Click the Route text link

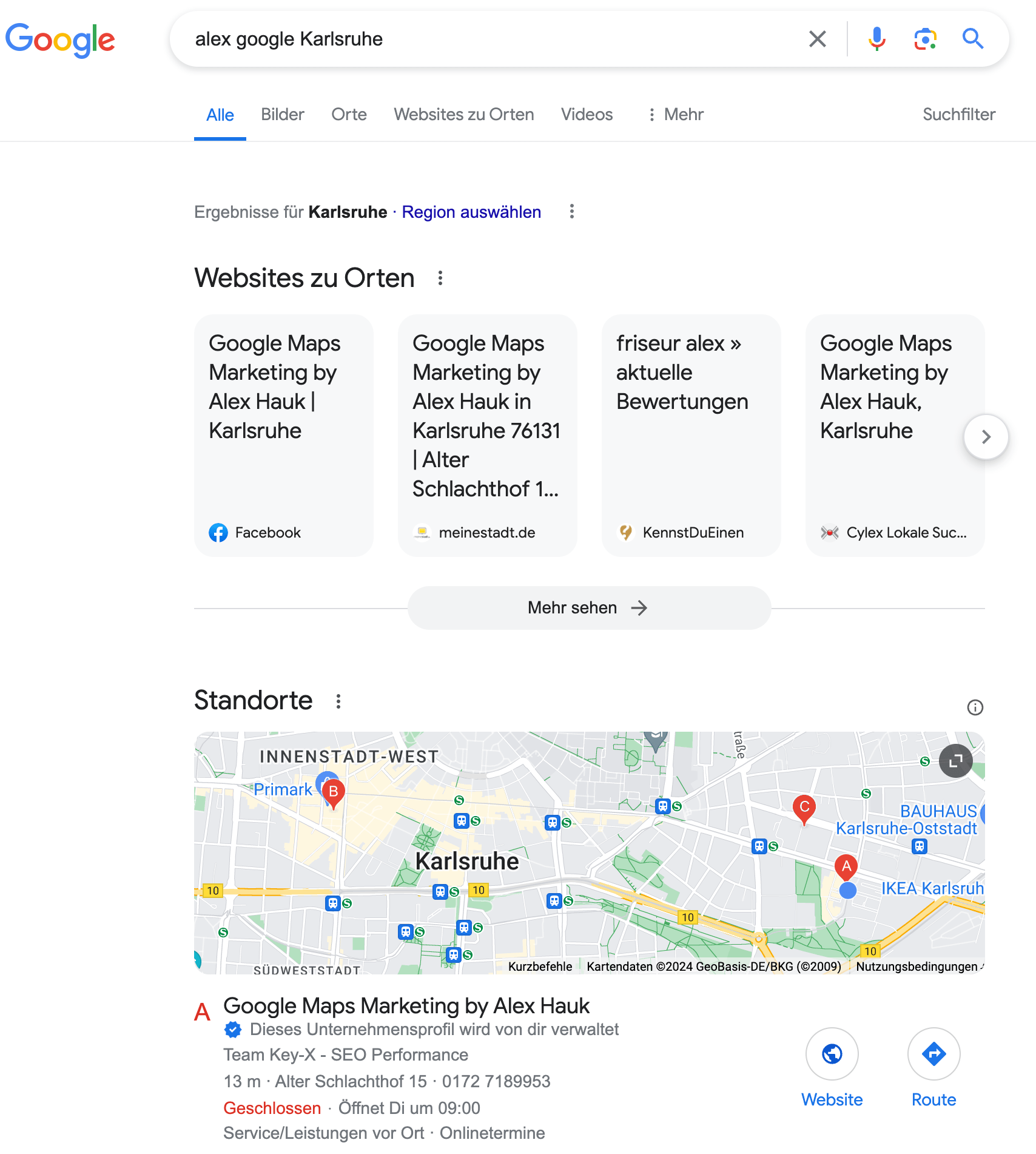[x=934, y=1100]
